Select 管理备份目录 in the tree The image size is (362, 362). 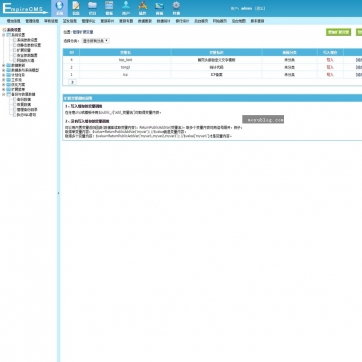27,110
